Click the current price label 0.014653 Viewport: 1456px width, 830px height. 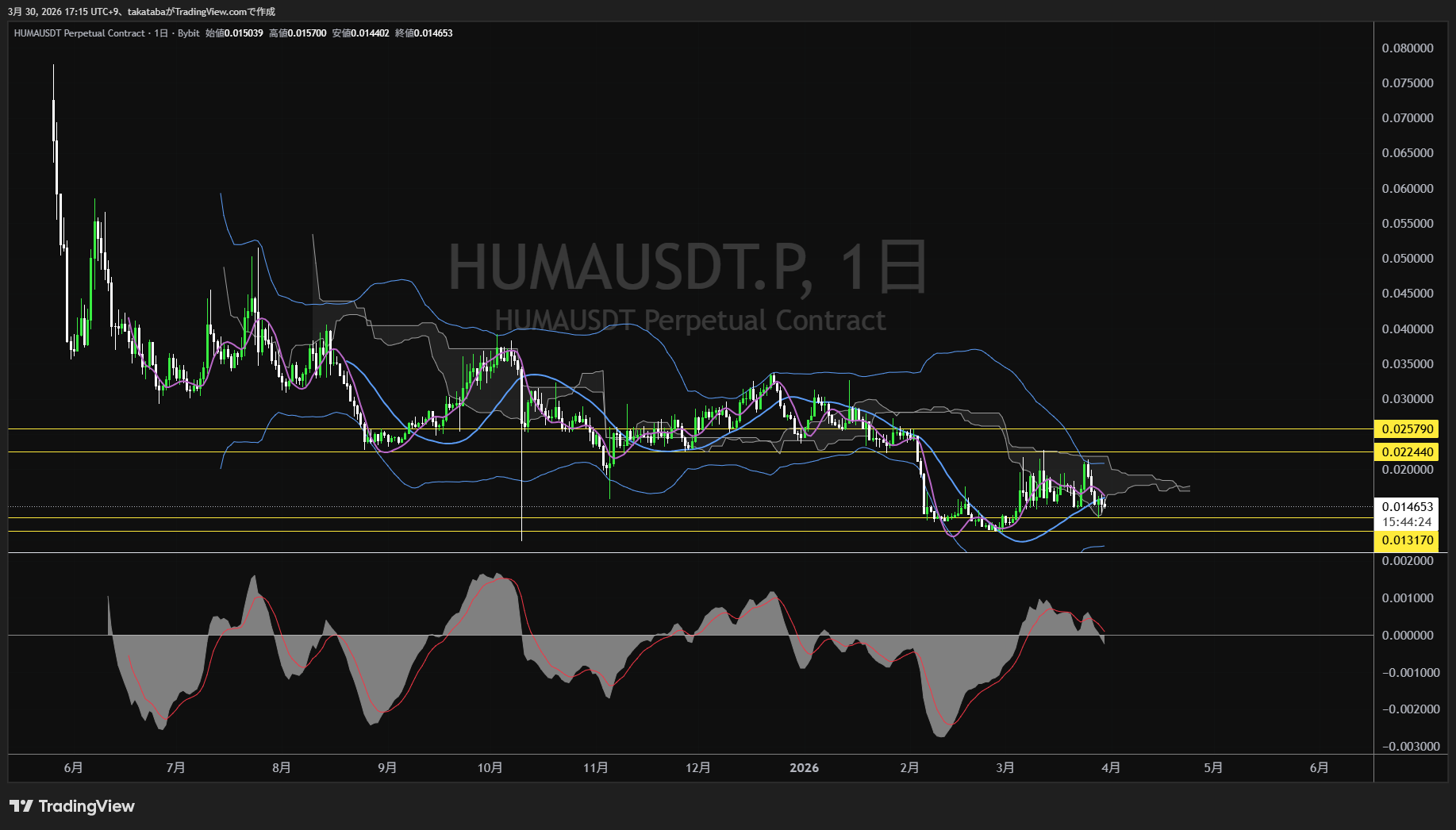[1408, 507]
